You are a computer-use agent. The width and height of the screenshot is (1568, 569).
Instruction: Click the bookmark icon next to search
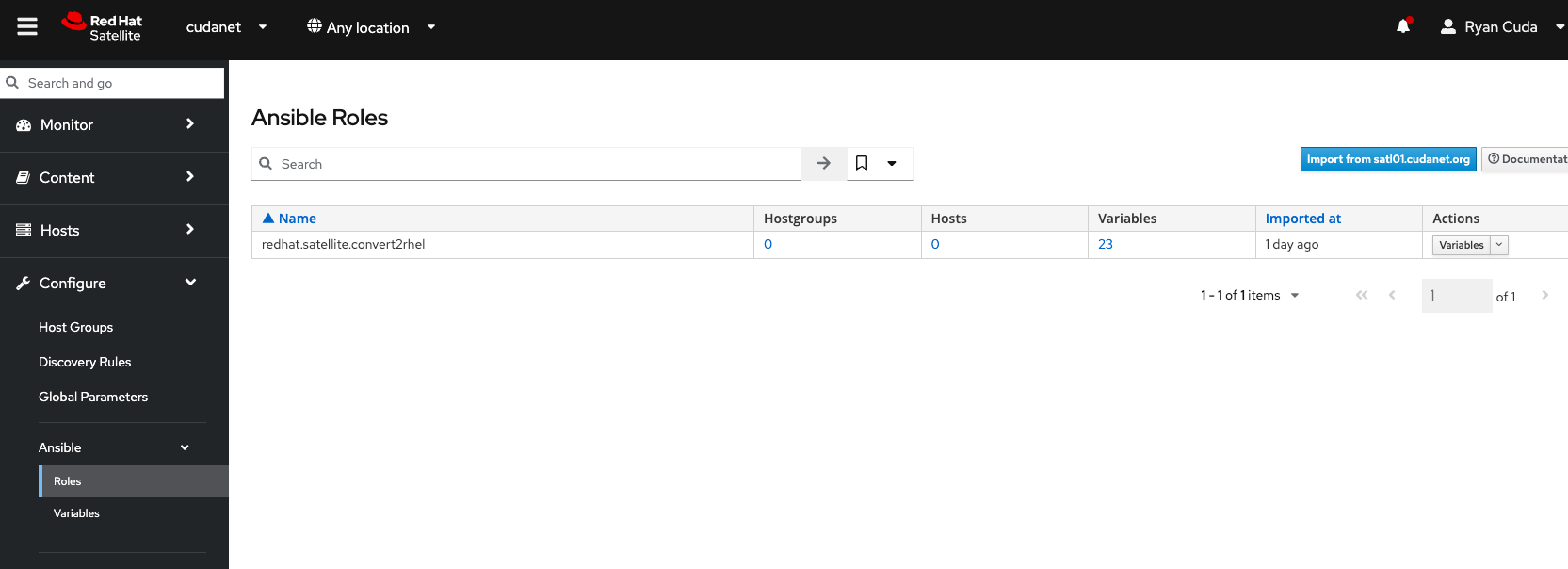click(x=862, y=163)
